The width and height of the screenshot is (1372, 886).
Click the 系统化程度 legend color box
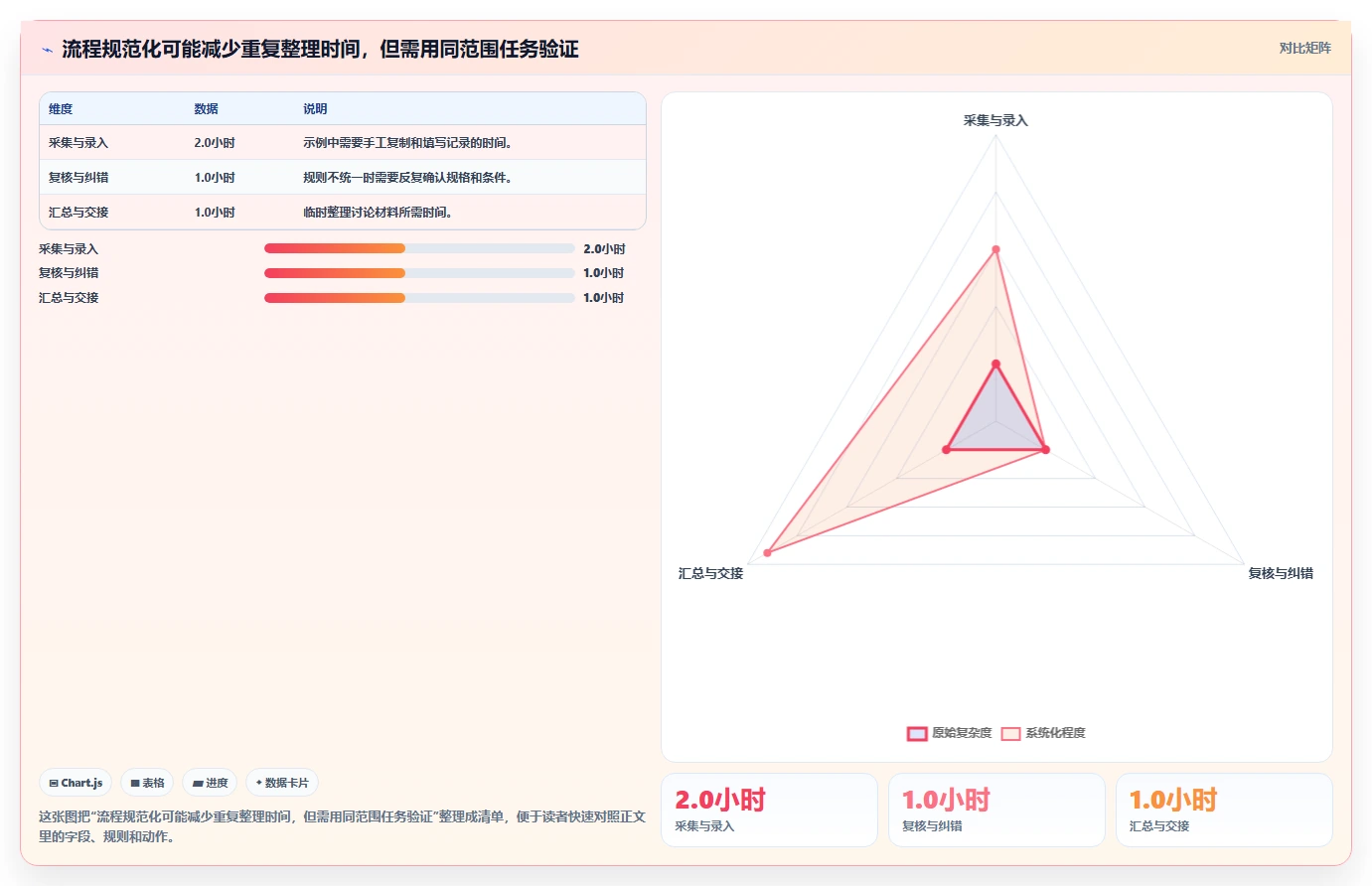click(x=1010, y=734)
